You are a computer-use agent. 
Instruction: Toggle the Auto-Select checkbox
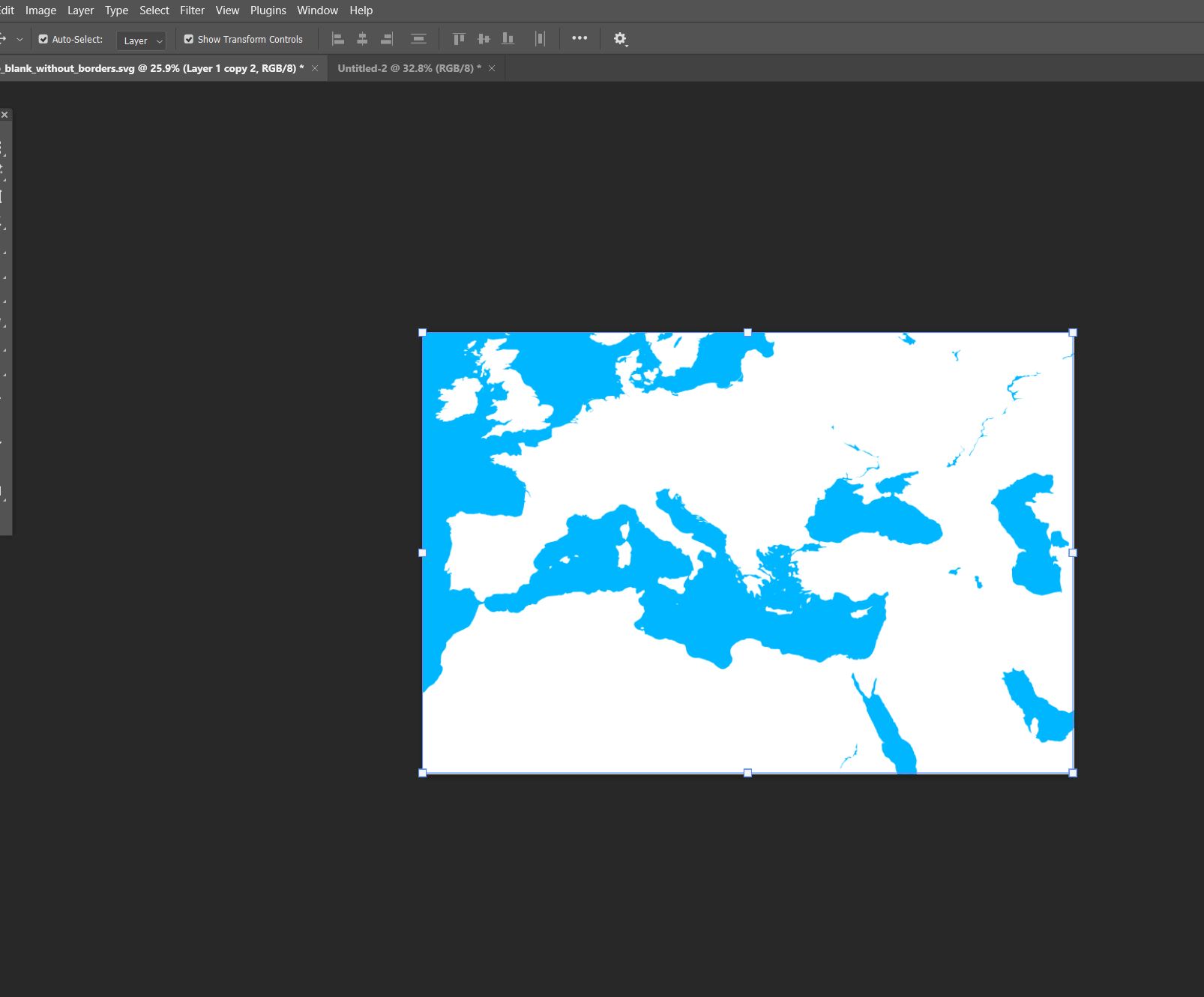click(43, 39)
